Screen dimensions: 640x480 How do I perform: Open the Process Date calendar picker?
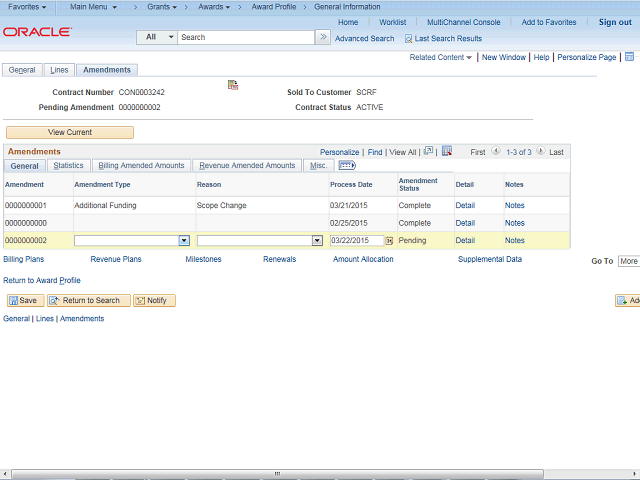click(x=389, y=241)
